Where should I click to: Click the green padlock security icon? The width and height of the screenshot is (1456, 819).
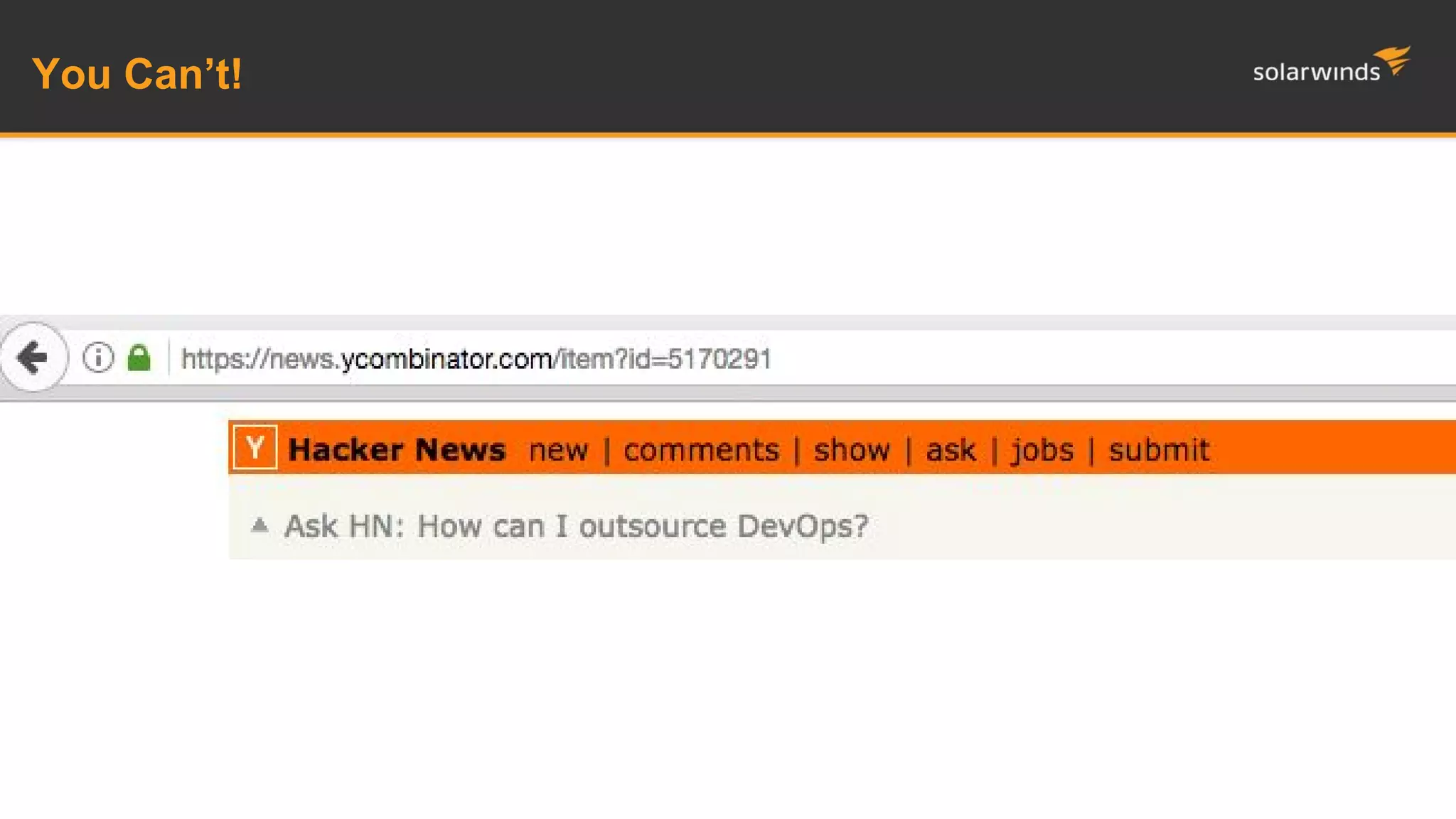point(139,358)
